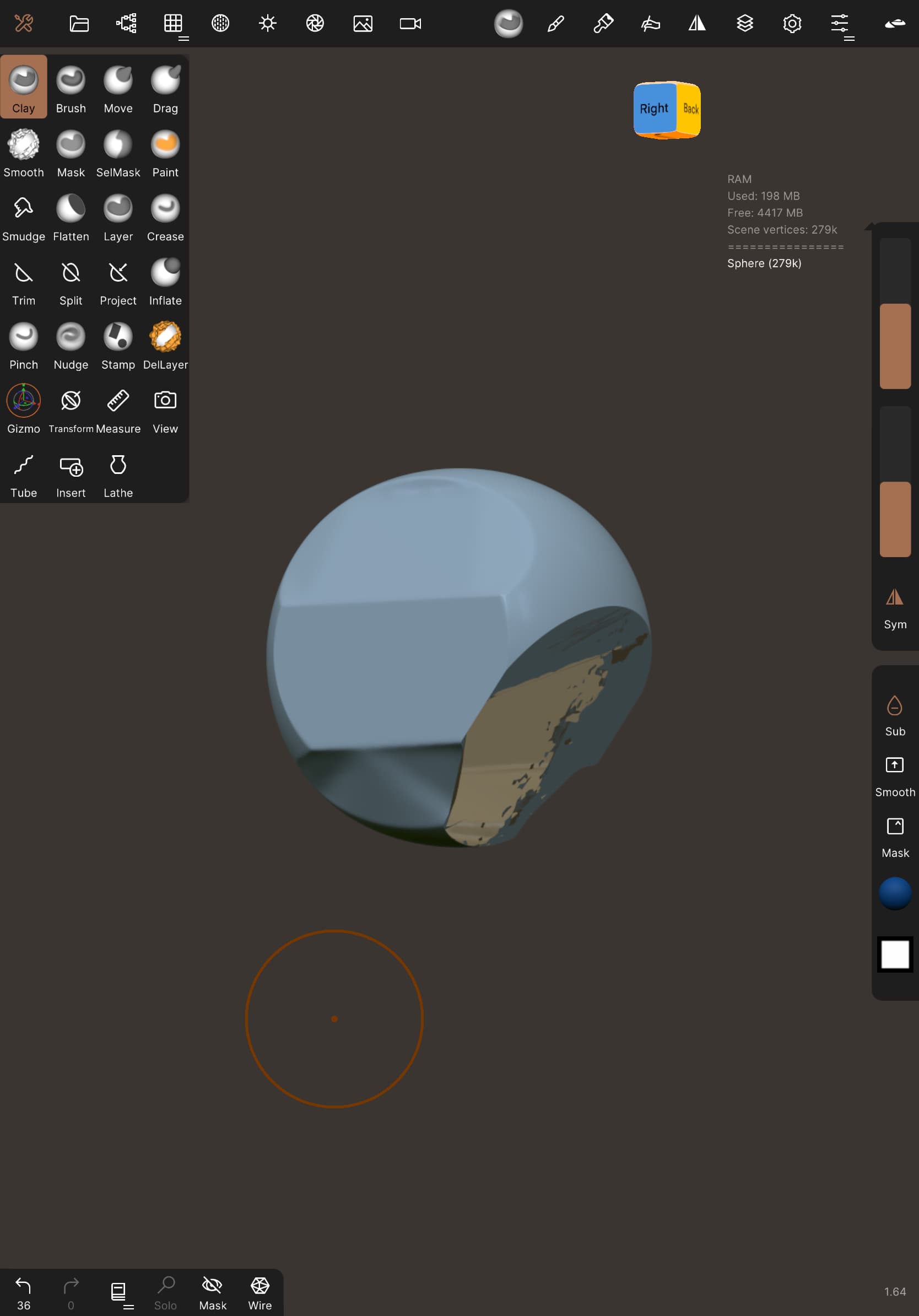Open the blue material color swatch
This screenshot has width=919, height=1316.
(895, 893)
